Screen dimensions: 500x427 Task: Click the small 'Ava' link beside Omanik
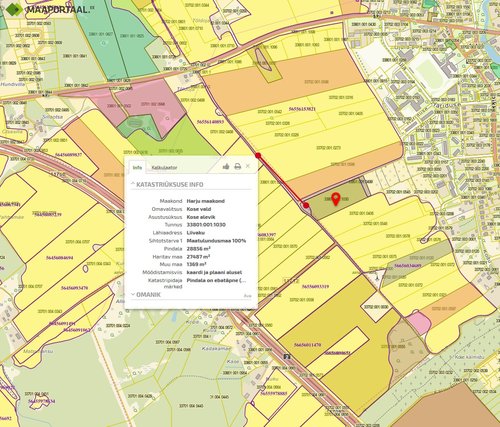click(x=247, y=296)
